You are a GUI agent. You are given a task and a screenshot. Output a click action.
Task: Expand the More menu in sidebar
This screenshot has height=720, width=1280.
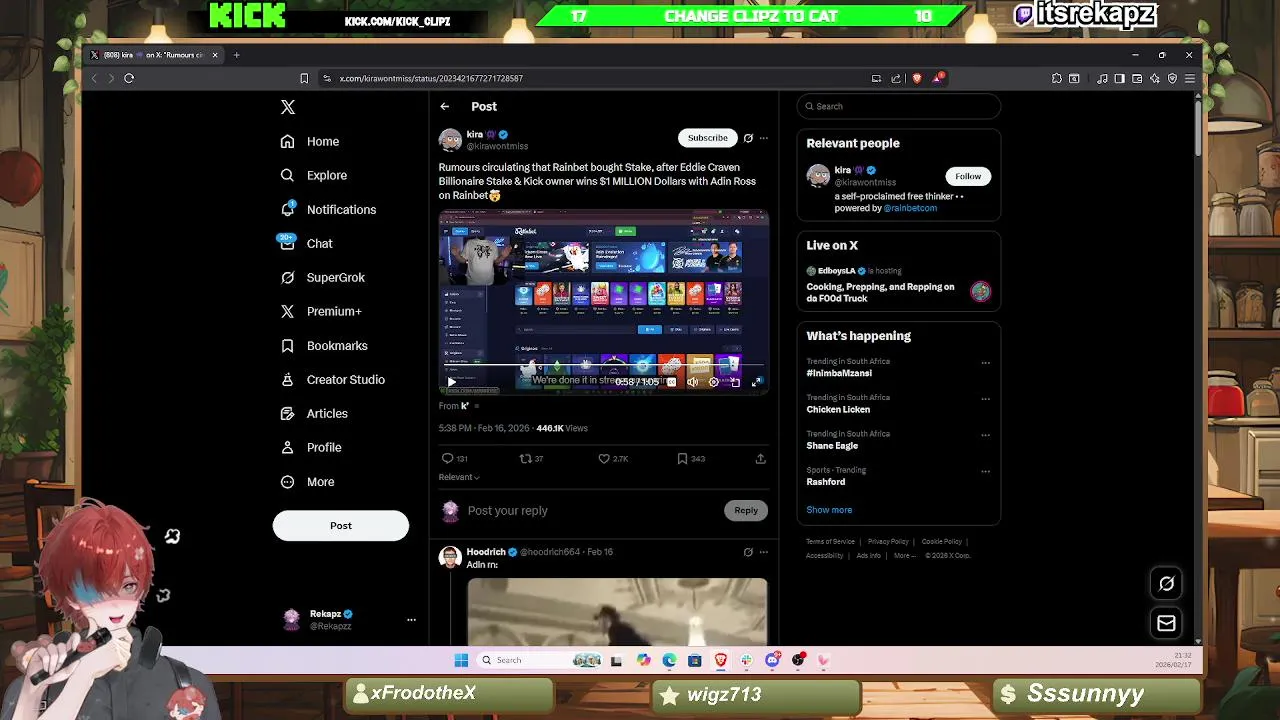coord(307,482)
